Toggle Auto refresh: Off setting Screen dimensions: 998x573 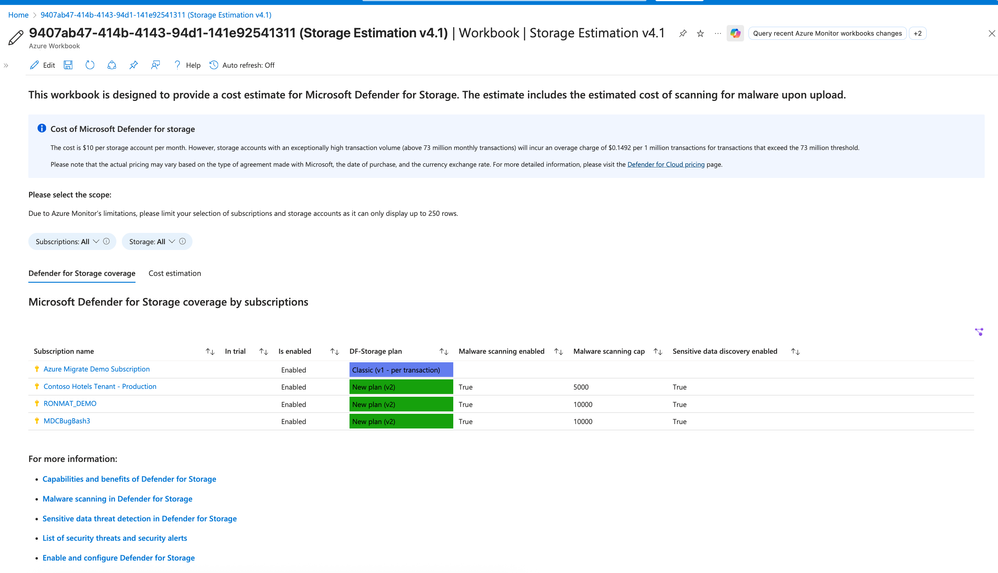pyautogui.click(x=242, y=65)
